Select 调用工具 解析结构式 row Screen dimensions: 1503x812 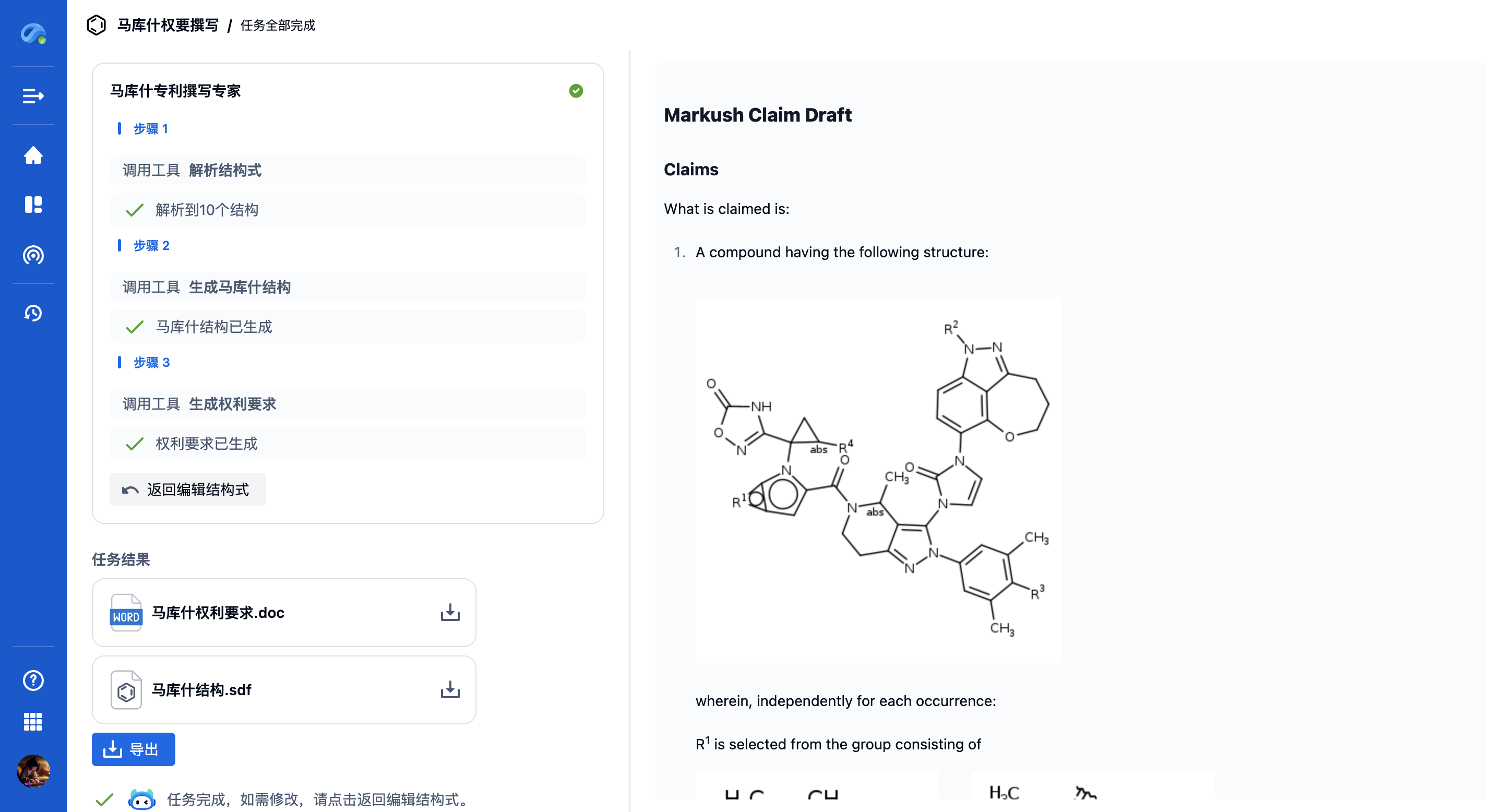(x=348, y=170)
